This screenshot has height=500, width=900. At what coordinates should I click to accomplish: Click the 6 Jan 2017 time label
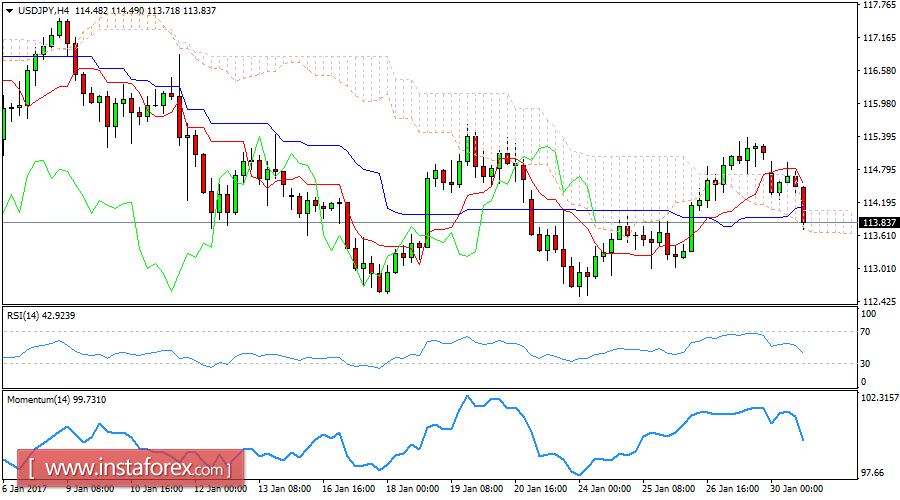click(x=24, y=489)
